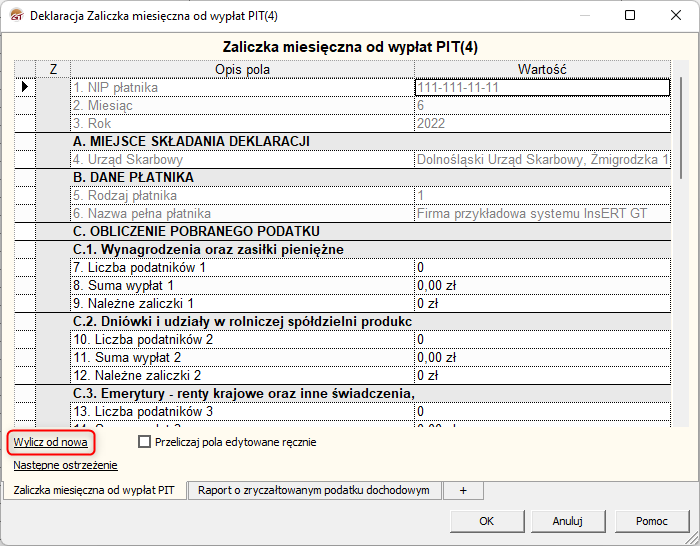The width and height of the screenshot is (700, 546).
Task: Click header 'C. OBLICZENIE POBRANEGO PODATKU'
Action: [x=371, y=231]
